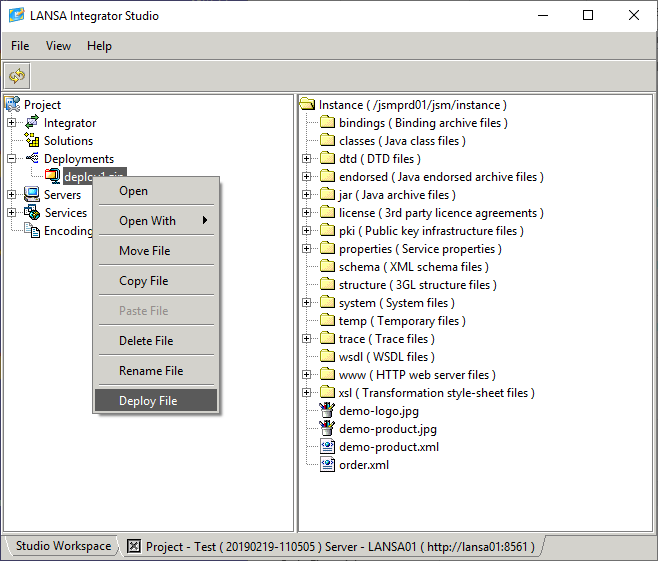
Task: Click the Deployments node icon
Action: click(32, 158)
